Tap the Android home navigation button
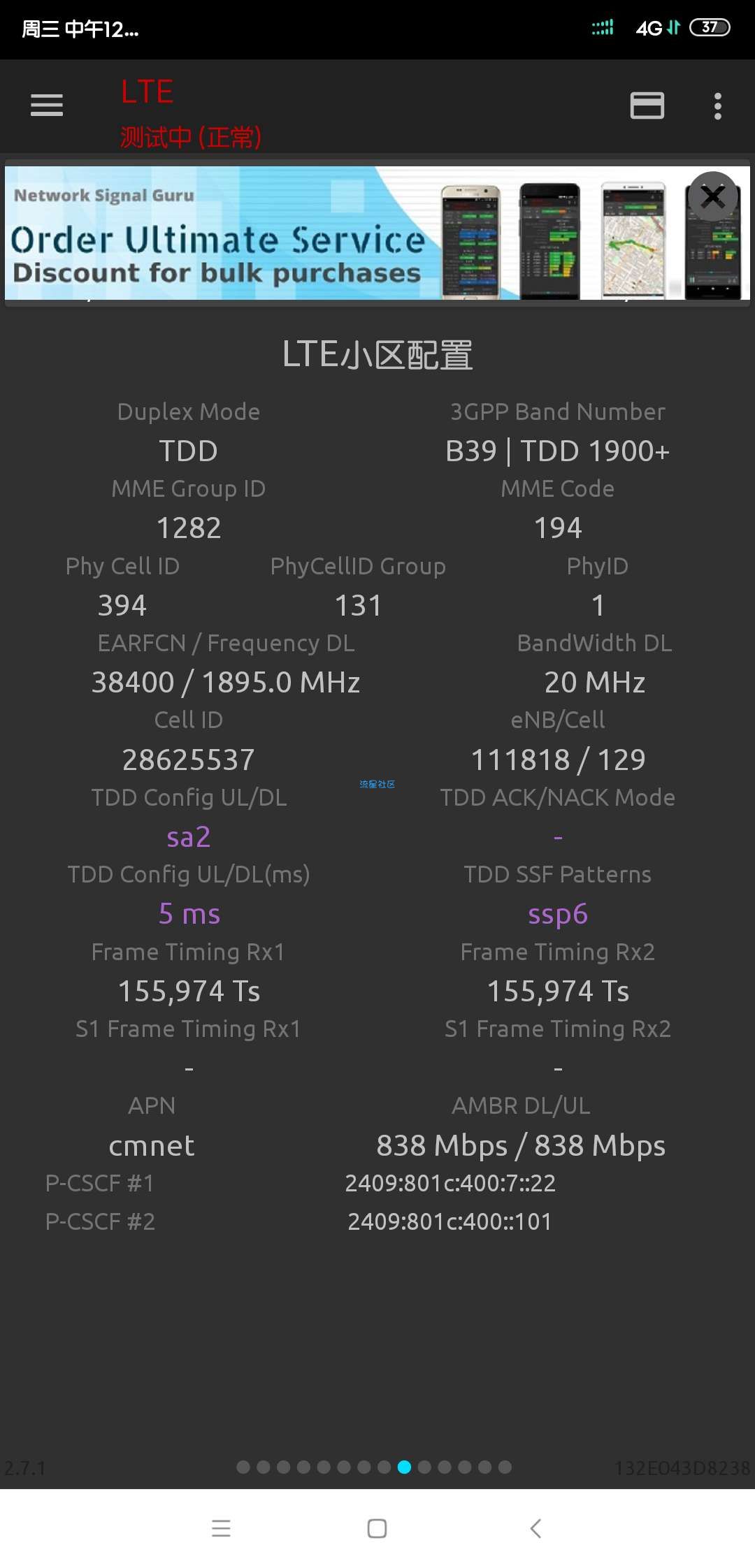This screenshot has height=1568, width=755. coord(377,1528)
